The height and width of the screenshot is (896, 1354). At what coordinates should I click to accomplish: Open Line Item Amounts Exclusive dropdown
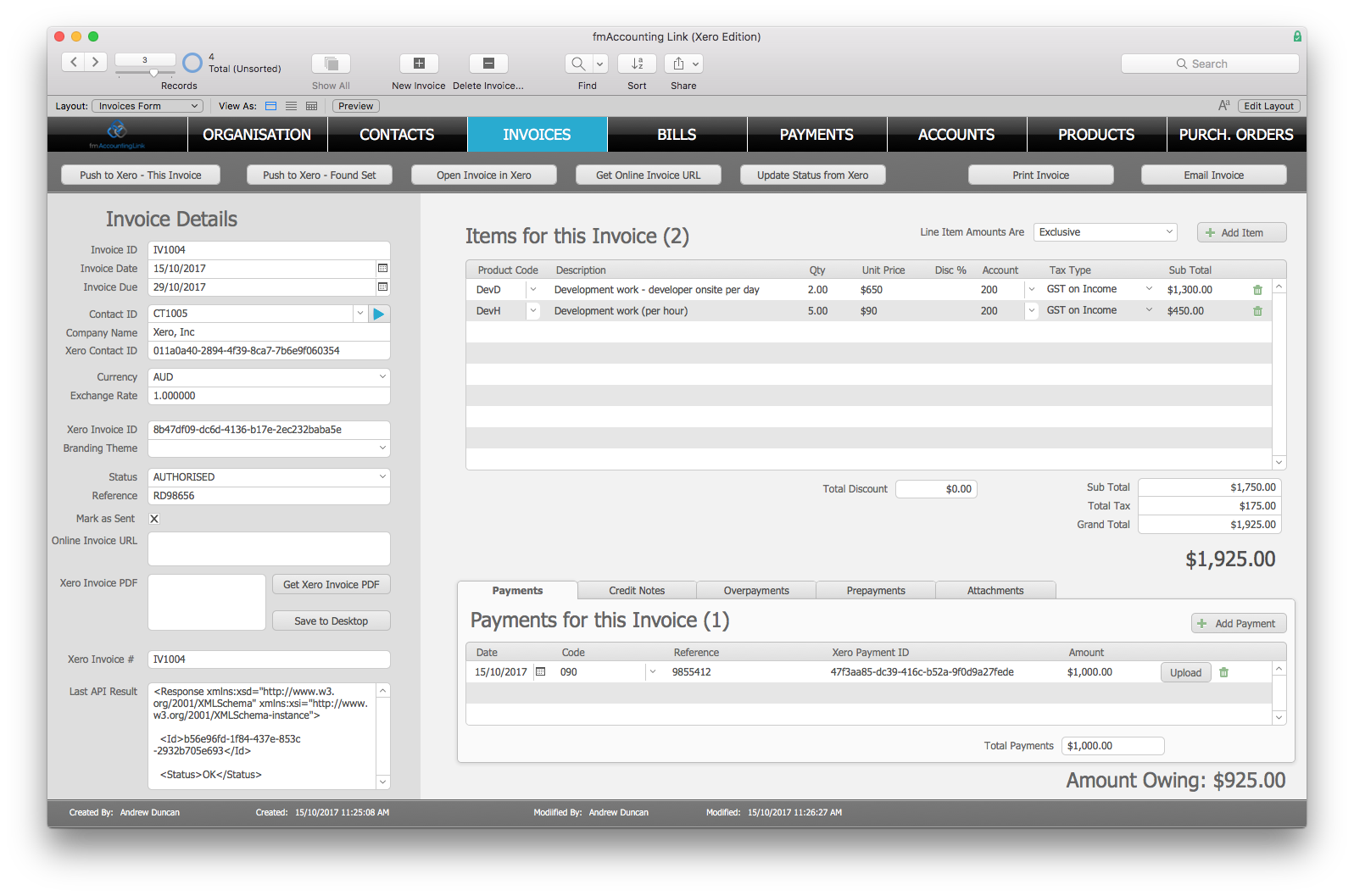(1106, 232)
